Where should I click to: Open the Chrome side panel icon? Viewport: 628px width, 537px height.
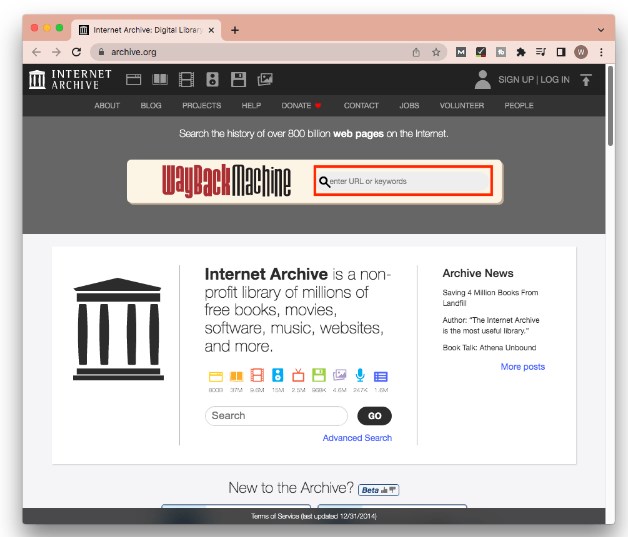[561, 52]
